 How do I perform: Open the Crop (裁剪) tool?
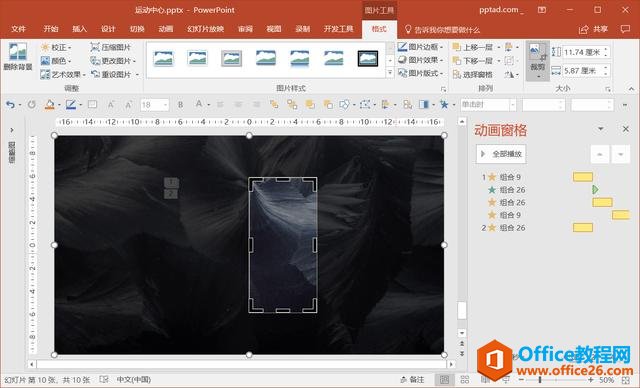click(538, 60)
